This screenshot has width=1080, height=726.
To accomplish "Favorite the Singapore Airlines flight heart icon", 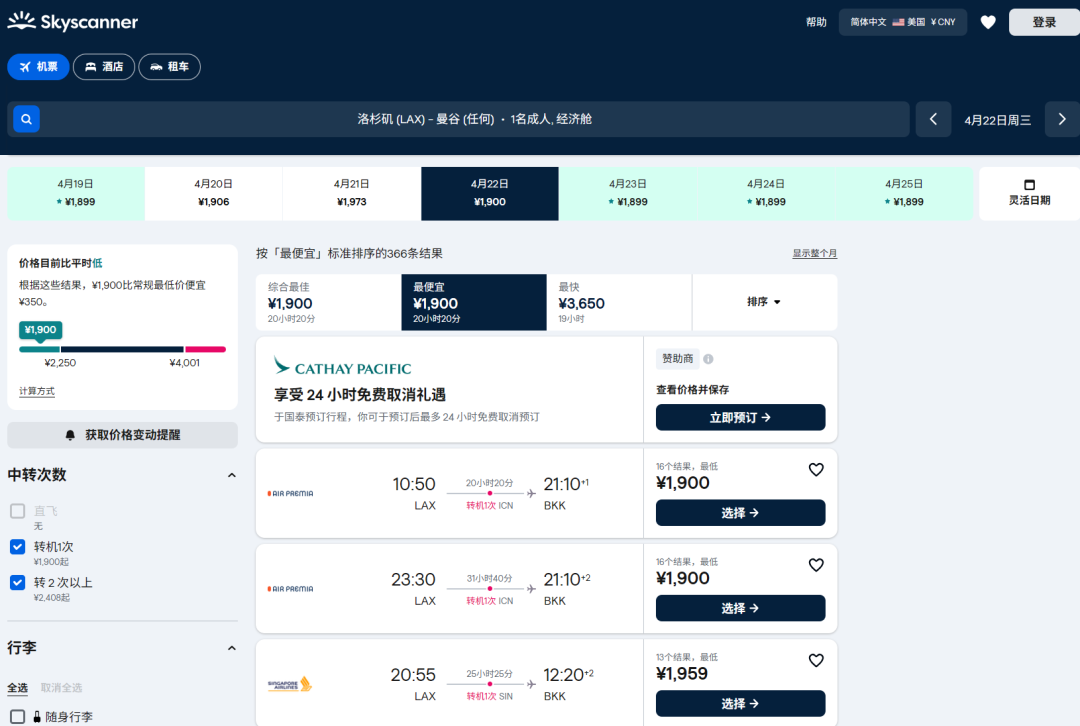I will tap(816, 660).
